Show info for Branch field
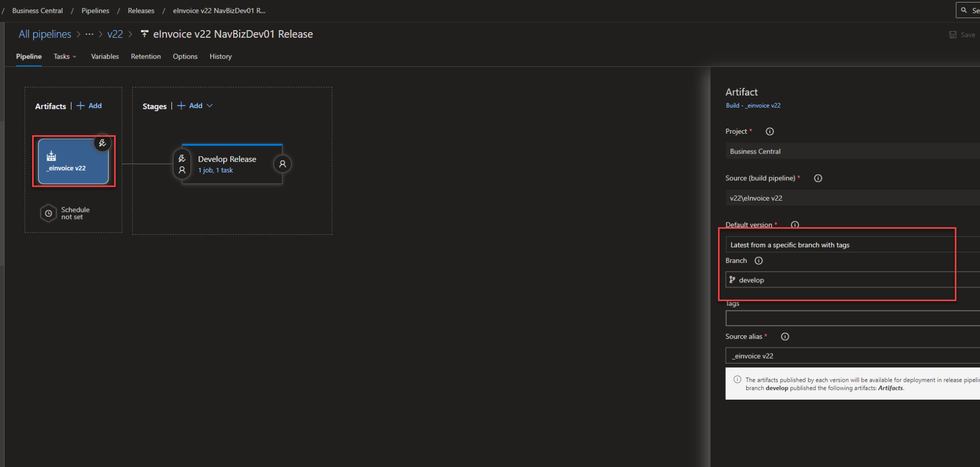The image size is (980, 467). pyautogui.click(x=759, y=261)
